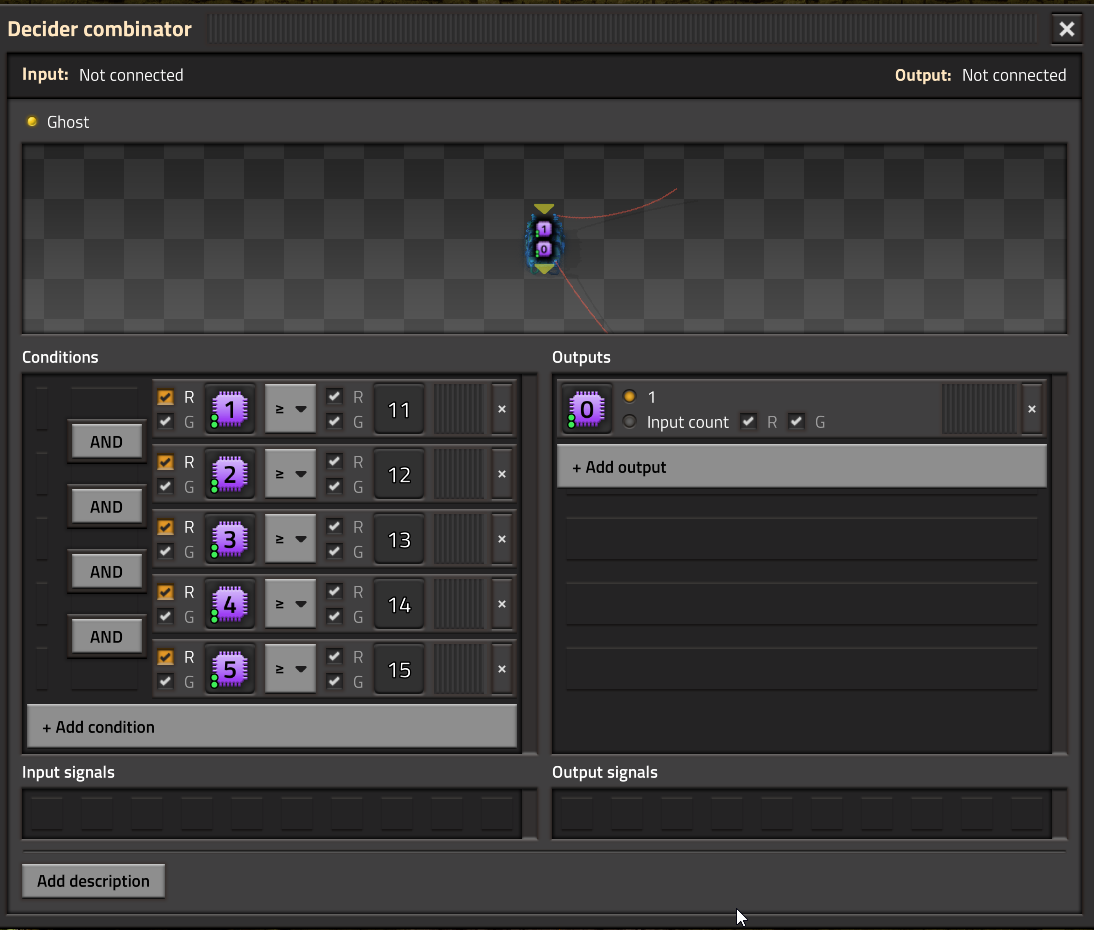Select the Input count radio option
Screen dimensions: 1094x930
[629, 422]
